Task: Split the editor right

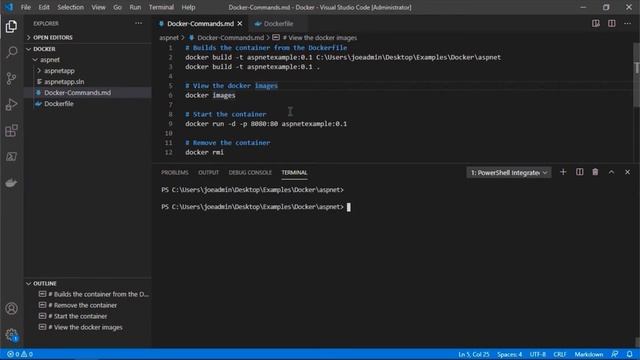Action: click(x=611, y=23)
